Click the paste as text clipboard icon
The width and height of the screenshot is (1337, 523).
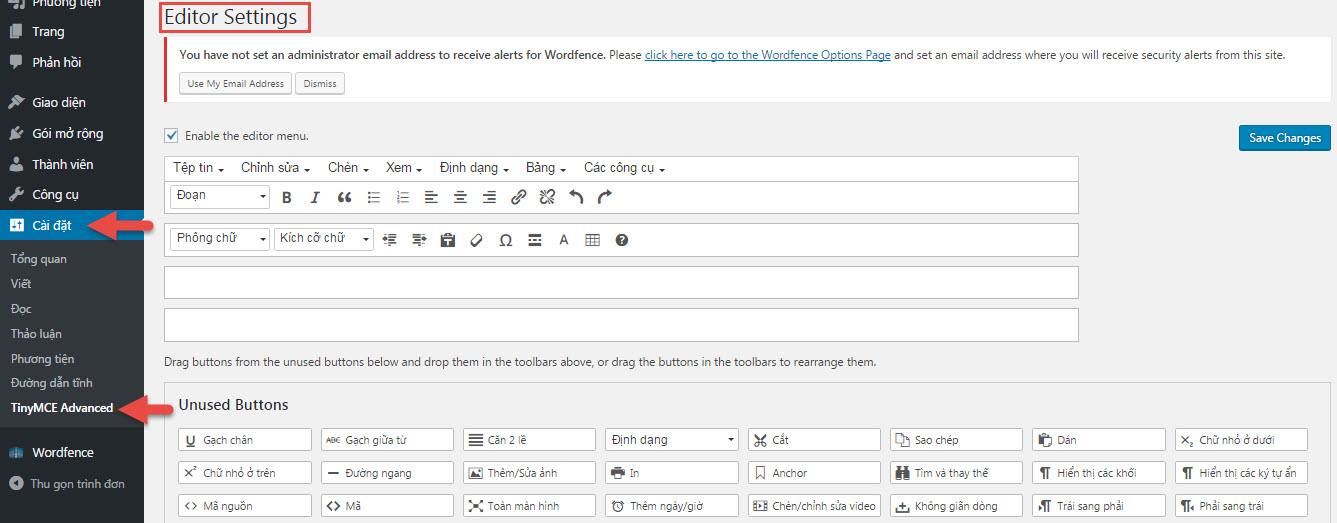click(447, 240)
